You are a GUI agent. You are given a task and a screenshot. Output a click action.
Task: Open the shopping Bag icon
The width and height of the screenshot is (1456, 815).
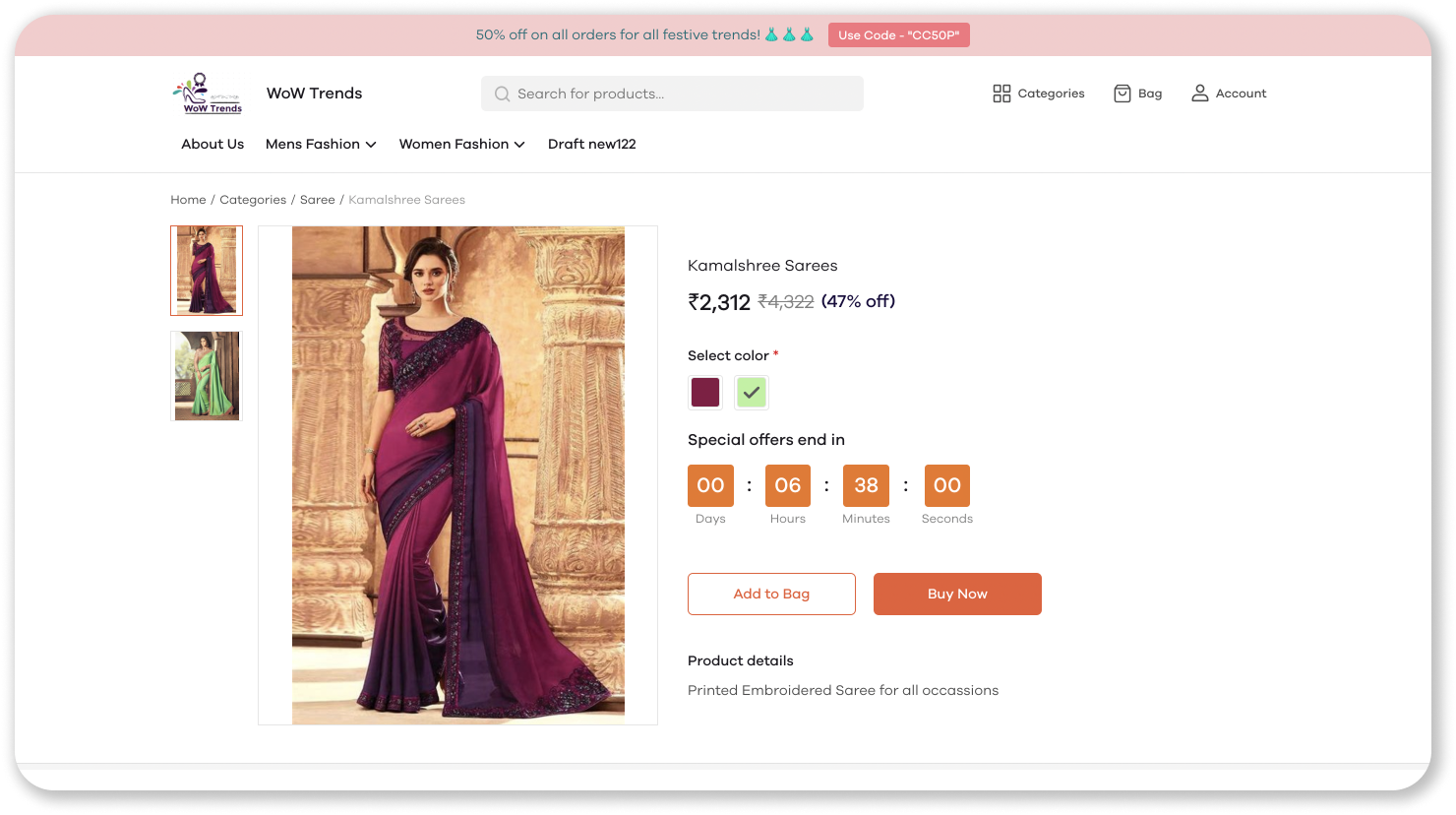[x=1122, y=93]
